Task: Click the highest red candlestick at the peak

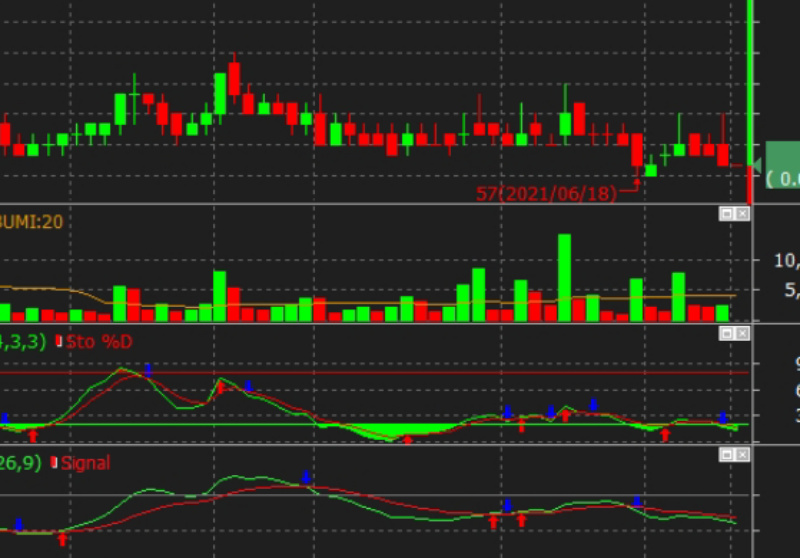Action: coord(234,79)
